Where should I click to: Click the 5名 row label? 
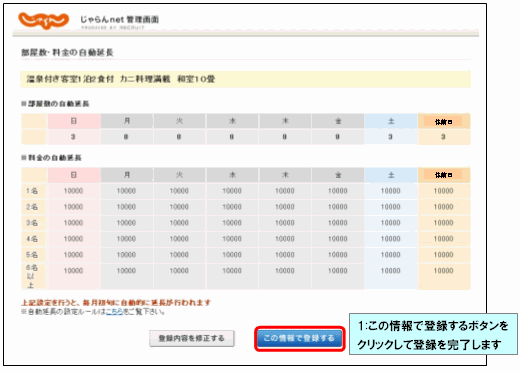pyautogui.click(x=32, y=255)
